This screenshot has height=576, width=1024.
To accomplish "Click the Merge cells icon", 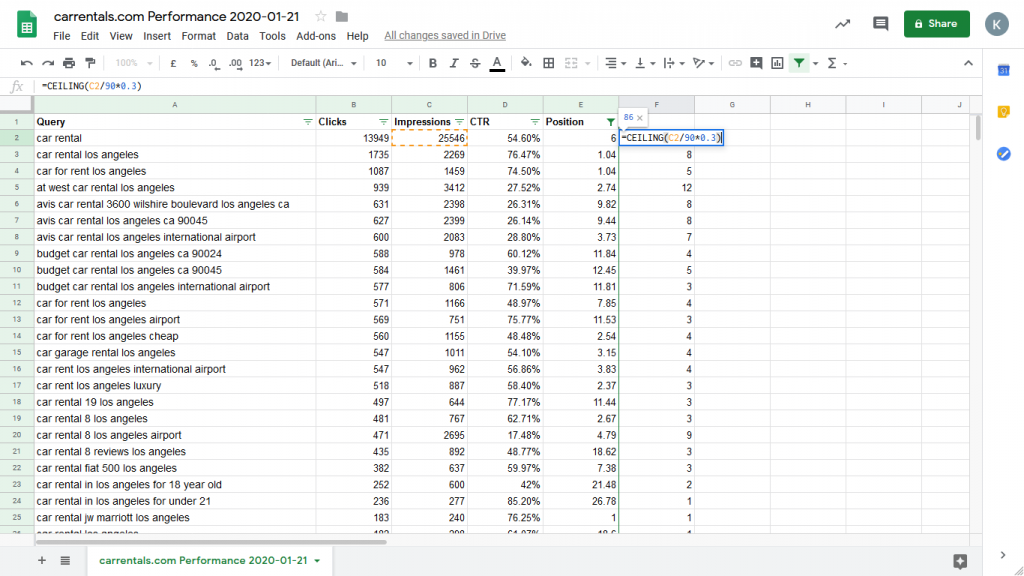I will [x=571, y=63].
